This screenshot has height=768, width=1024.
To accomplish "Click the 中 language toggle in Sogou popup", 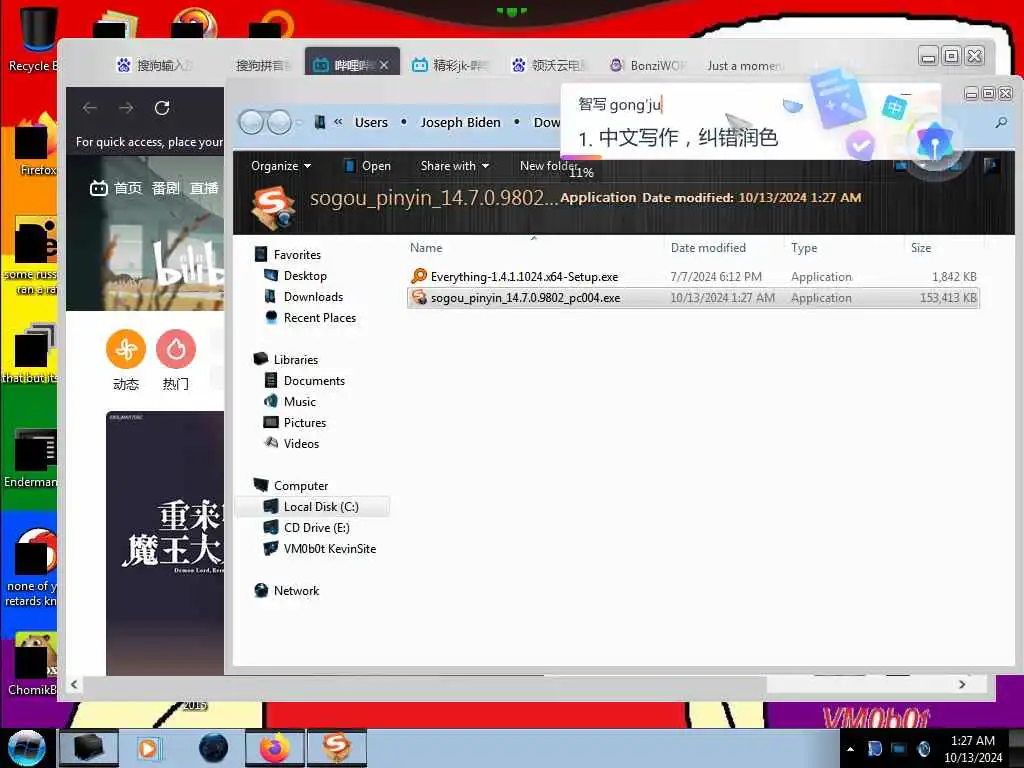I will [894, 107].
